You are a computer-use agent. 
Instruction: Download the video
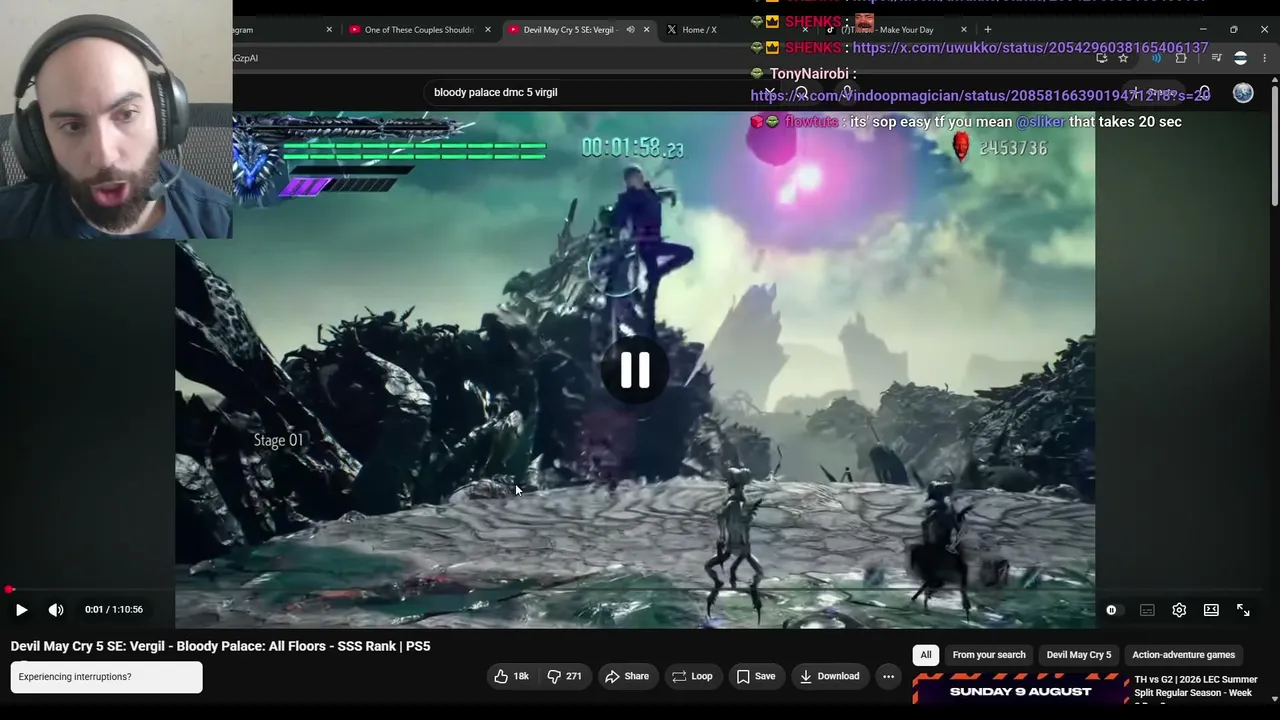[x=830, y=676]
